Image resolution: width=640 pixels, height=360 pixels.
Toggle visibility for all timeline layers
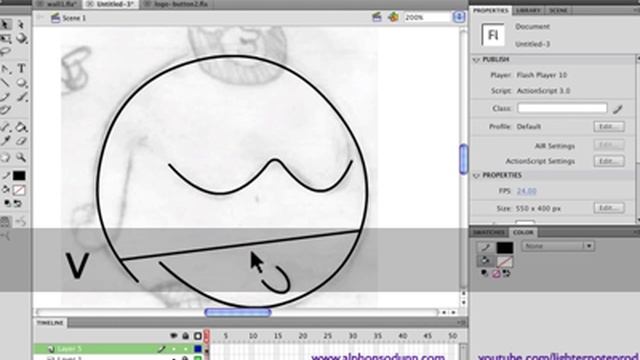coord(173,336)
